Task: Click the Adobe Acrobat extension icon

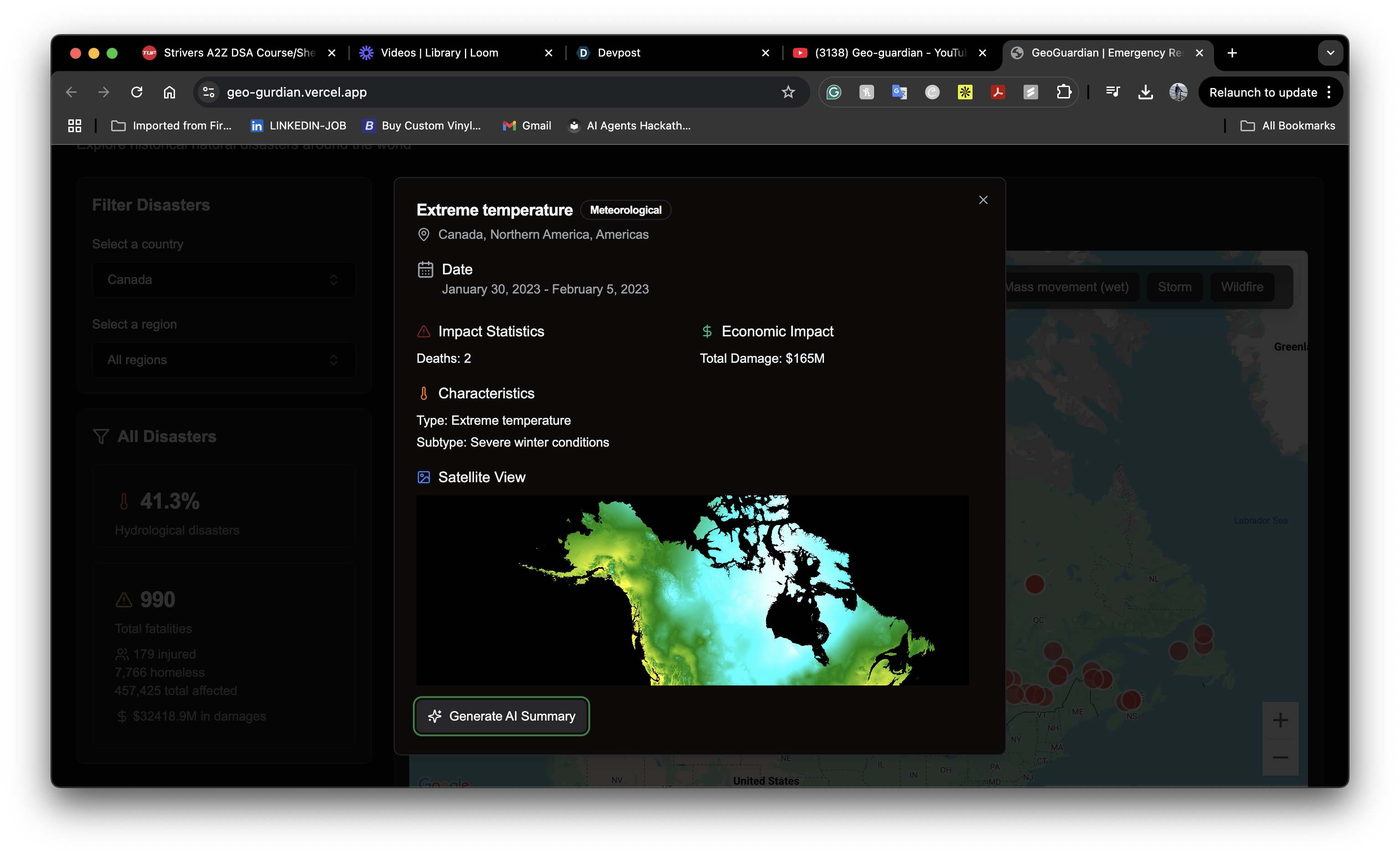Action: point(998,92)
